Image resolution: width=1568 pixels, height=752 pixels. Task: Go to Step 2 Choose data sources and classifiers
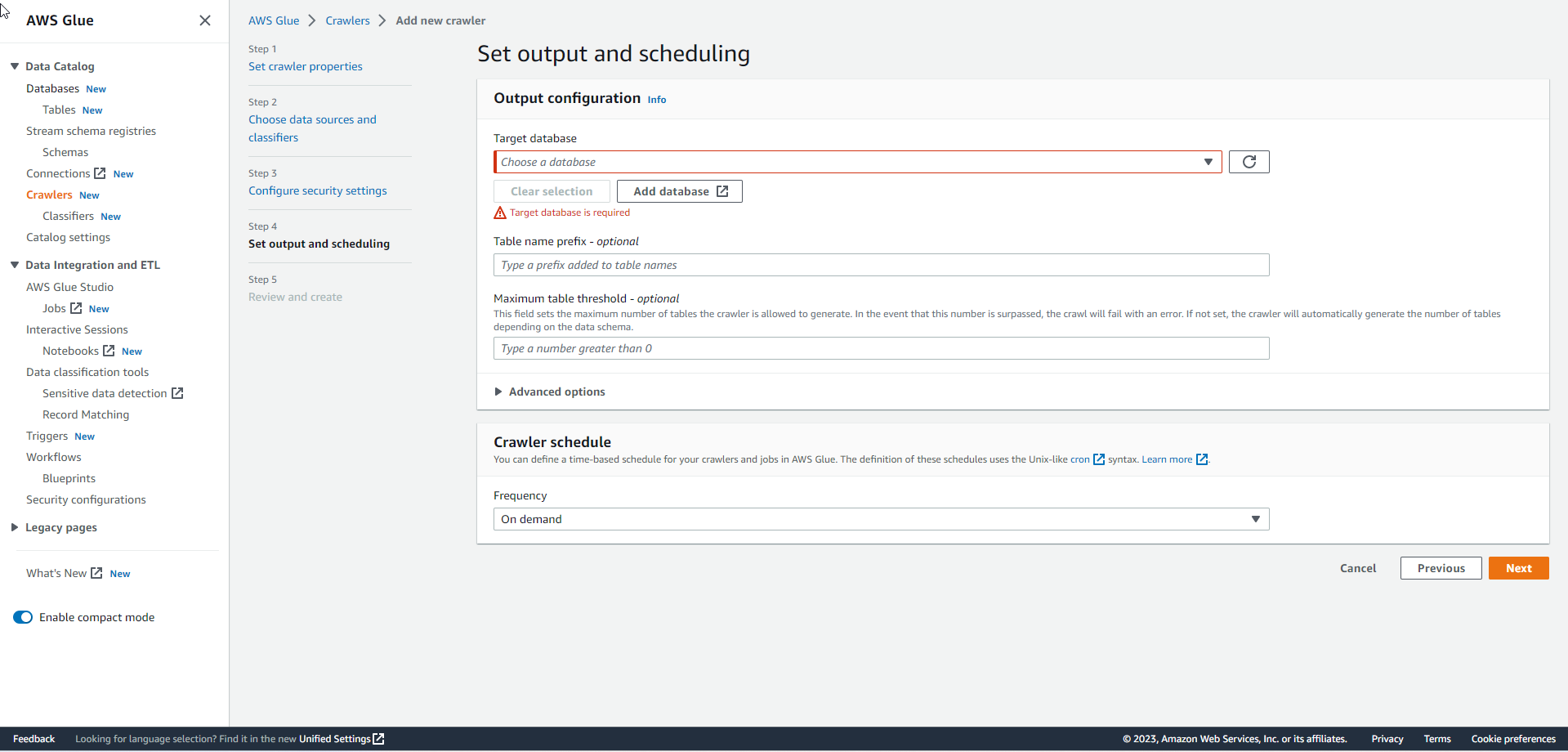click(312, 128)
